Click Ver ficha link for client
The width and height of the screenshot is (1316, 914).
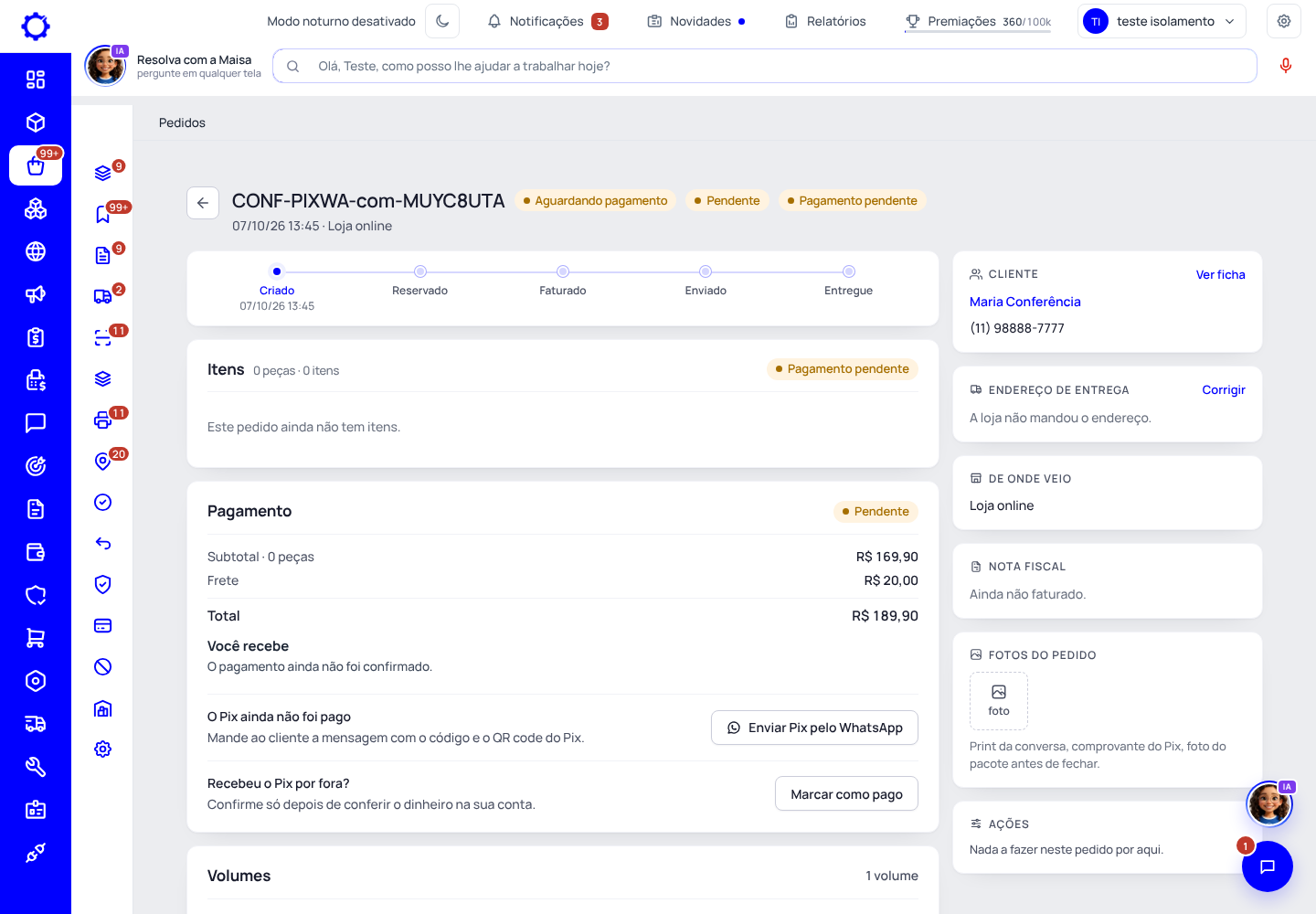(x=1220, y=274)
